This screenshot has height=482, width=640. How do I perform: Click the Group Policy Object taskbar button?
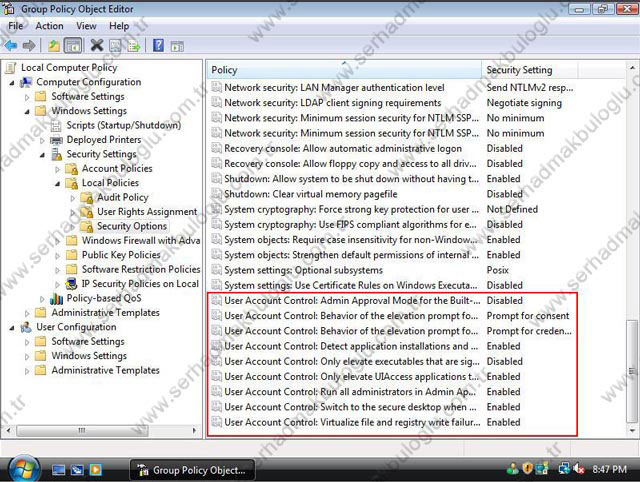(193, 470)
